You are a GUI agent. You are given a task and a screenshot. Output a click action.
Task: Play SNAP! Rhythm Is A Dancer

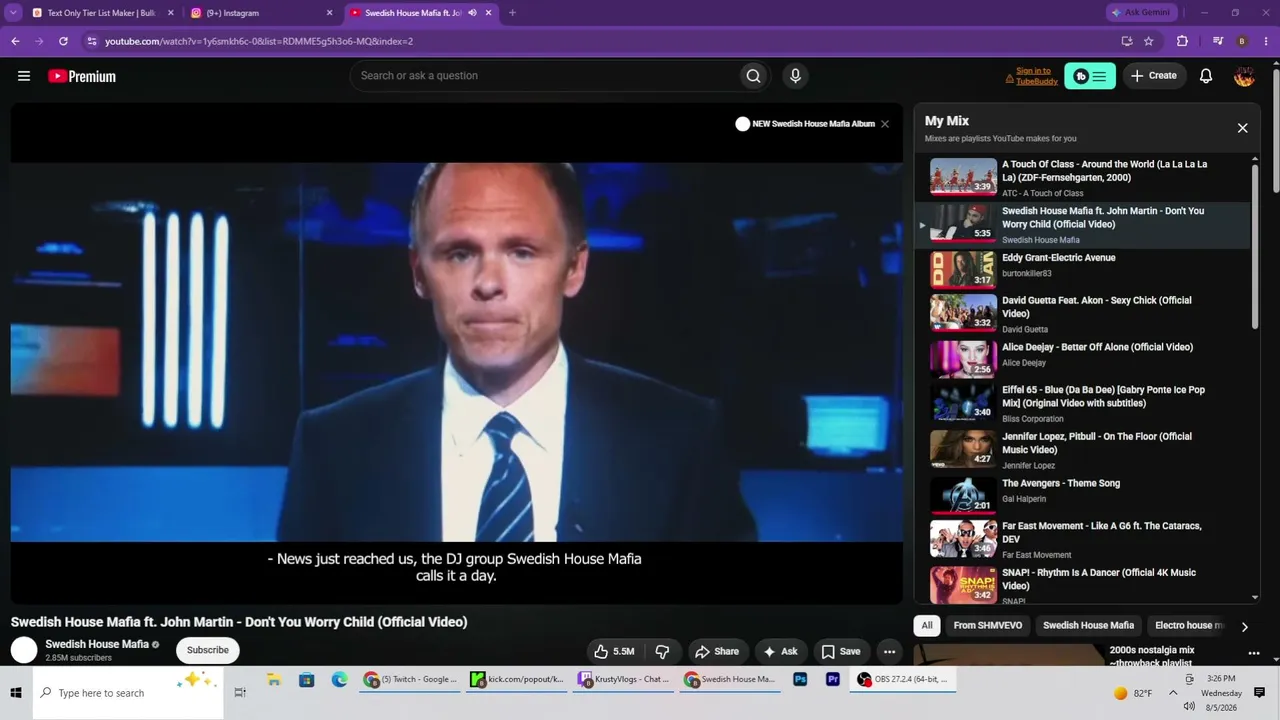pos(1082,585)
